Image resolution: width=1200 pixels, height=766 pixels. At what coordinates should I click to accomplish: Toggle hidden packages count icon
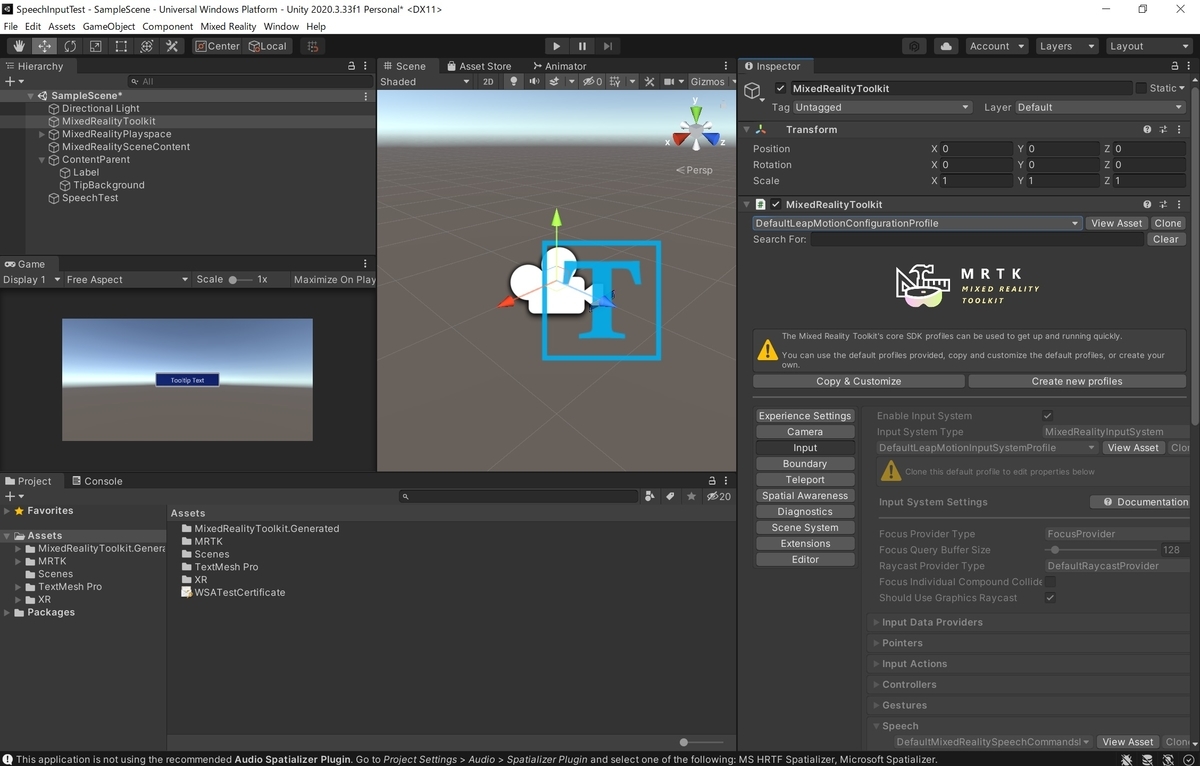718,496
